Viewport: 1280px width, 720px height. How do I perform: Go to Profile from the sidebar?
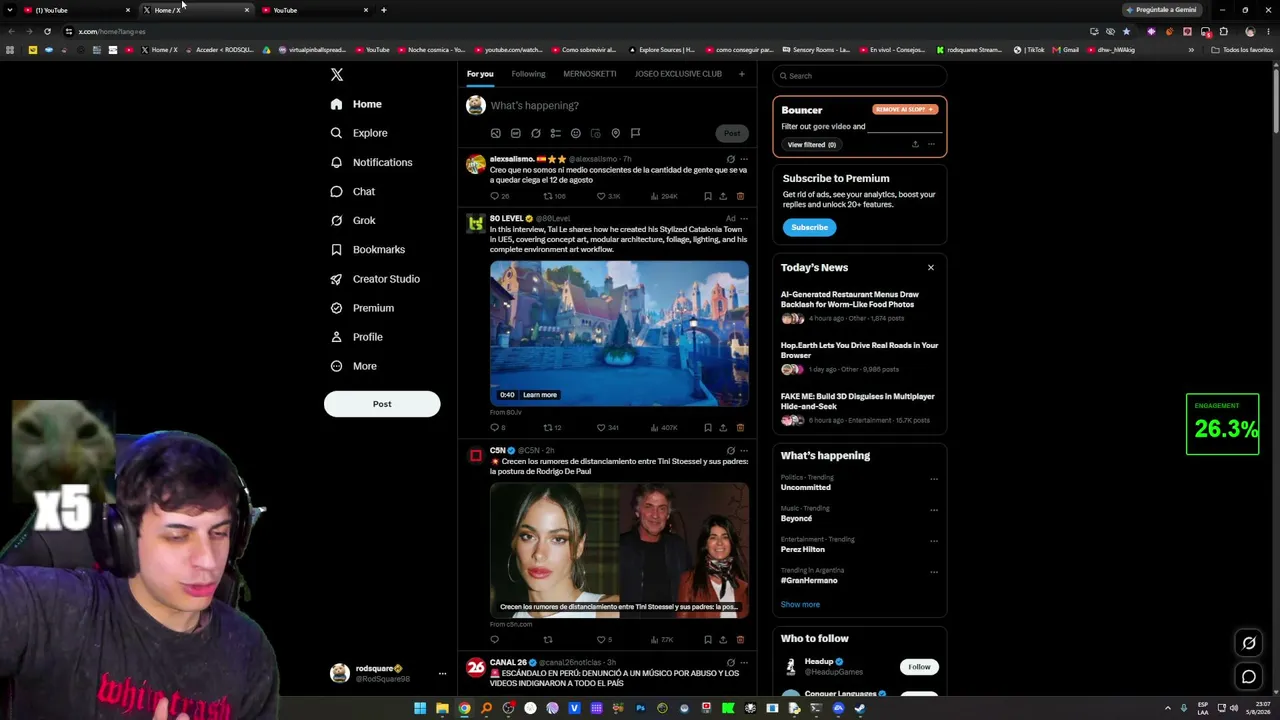click(356, 337)
